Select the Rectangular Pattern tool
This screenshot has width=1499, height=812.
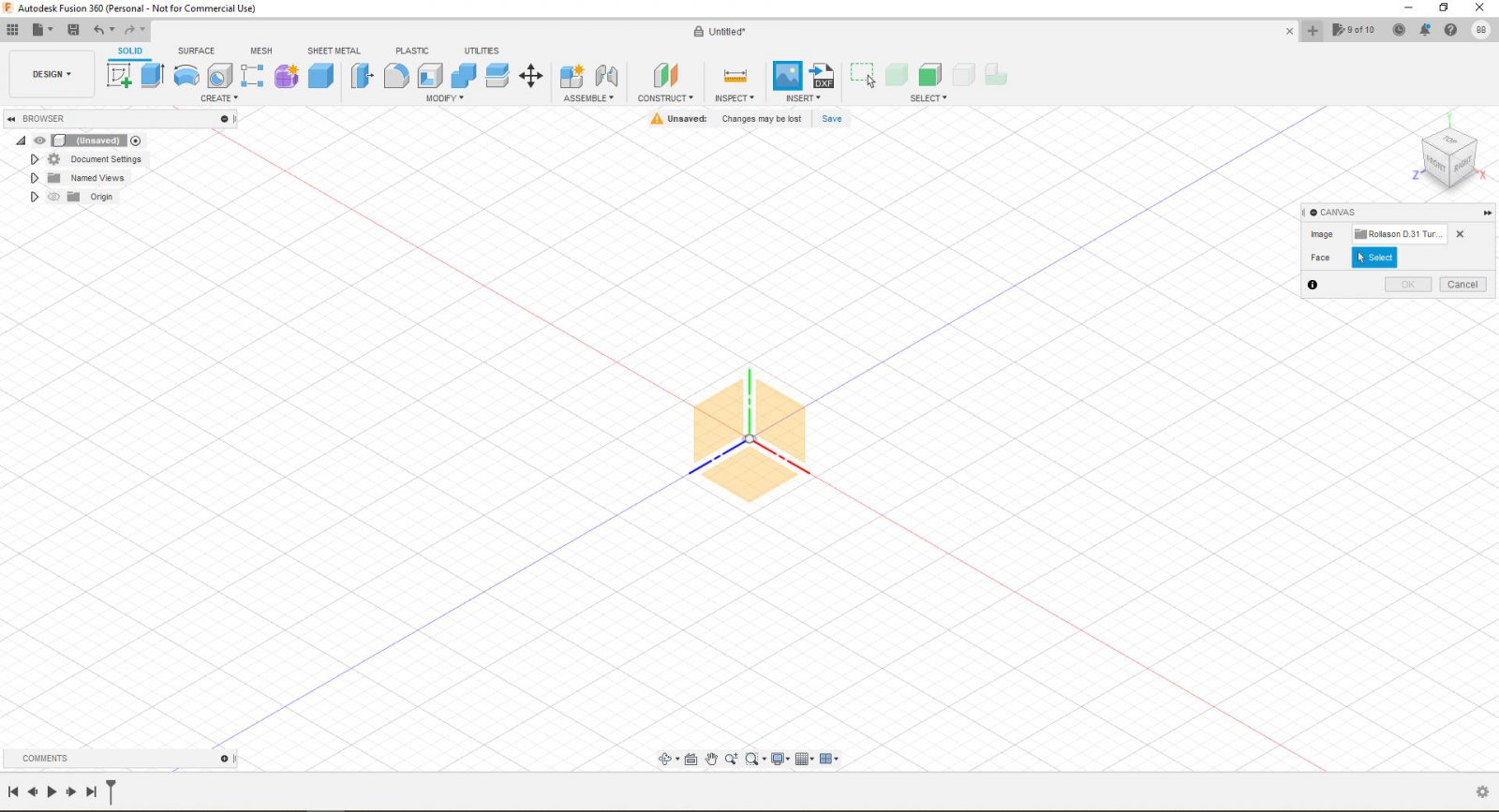[x=252, y=76]
